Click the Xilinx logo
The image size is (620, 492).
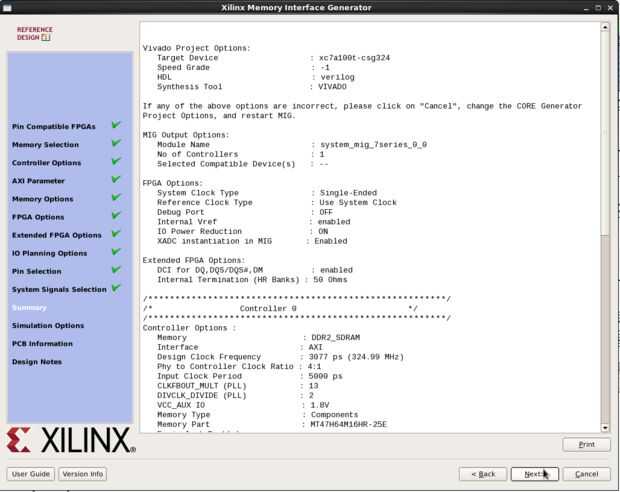pos(71,440)
